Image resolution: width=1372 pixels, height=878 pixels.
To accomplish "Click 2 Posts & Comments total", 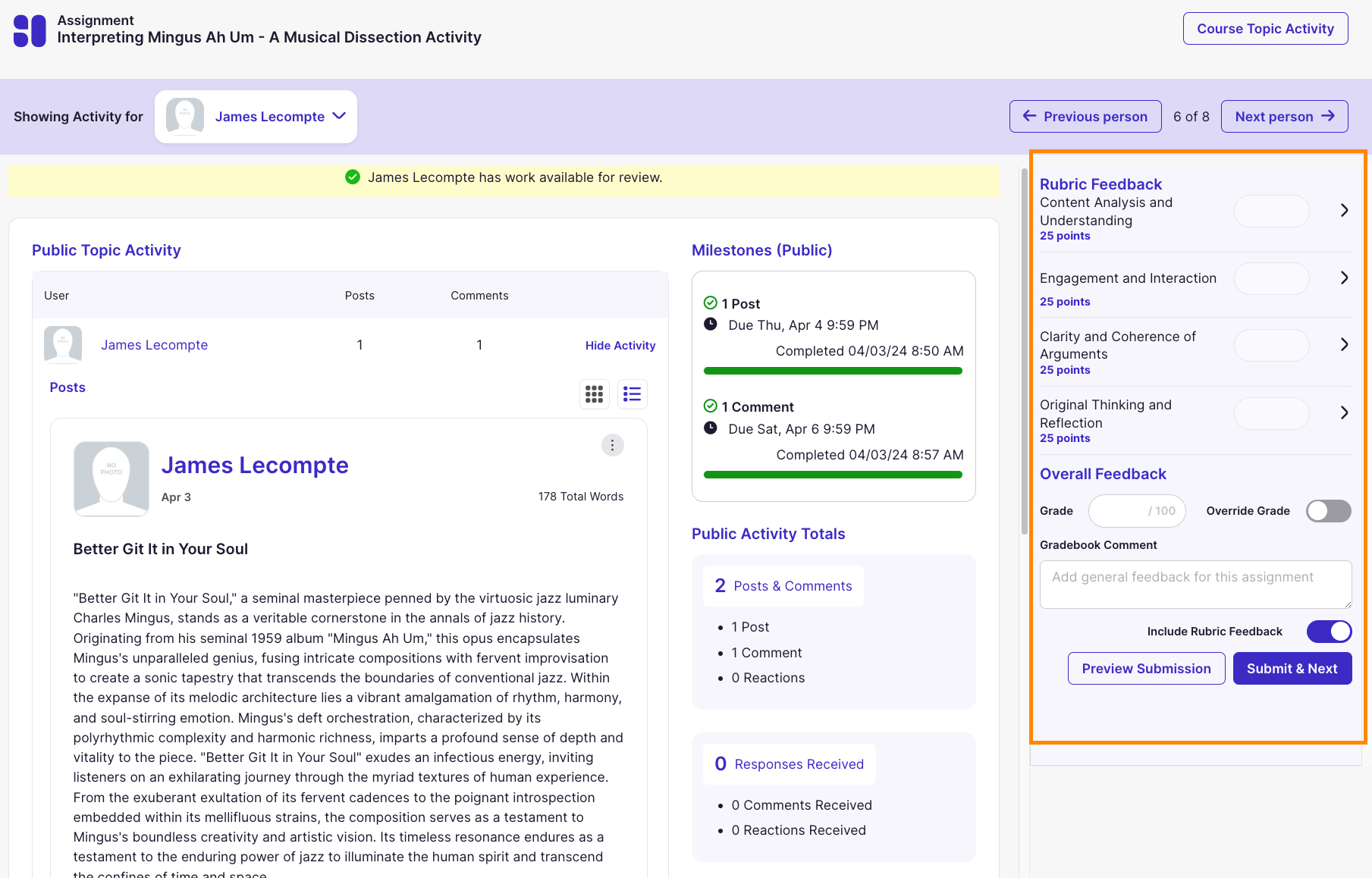I will click(783, 586).
